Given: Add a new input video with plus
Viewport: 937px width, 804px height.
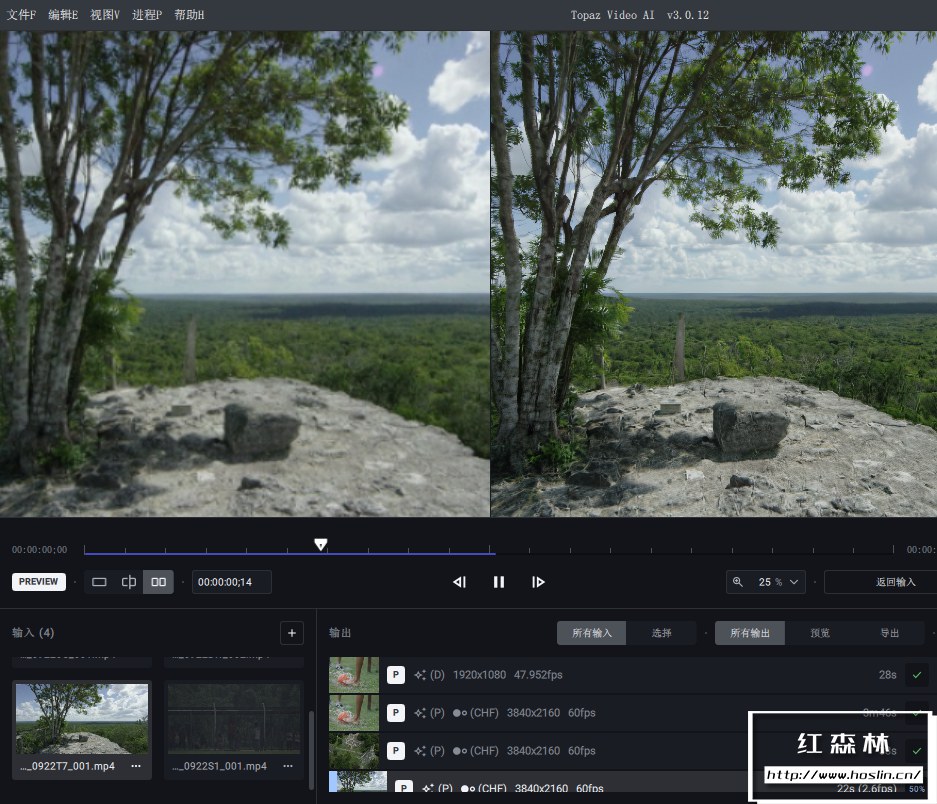Looking at the screenshot, I should coord(292,632).
